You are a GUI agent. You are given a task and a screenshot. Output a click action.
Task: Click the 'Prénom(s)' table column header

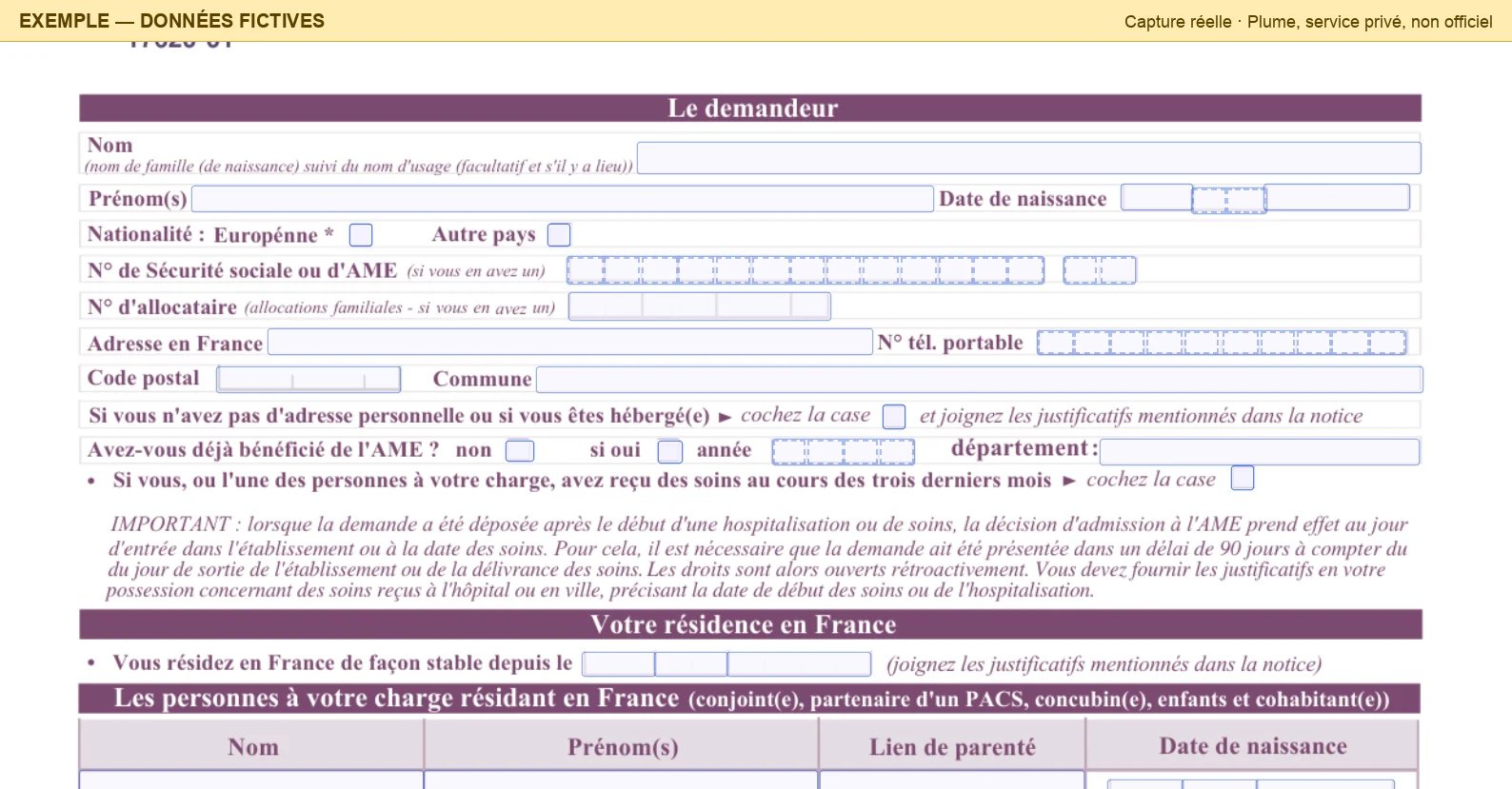click(622, 746)
